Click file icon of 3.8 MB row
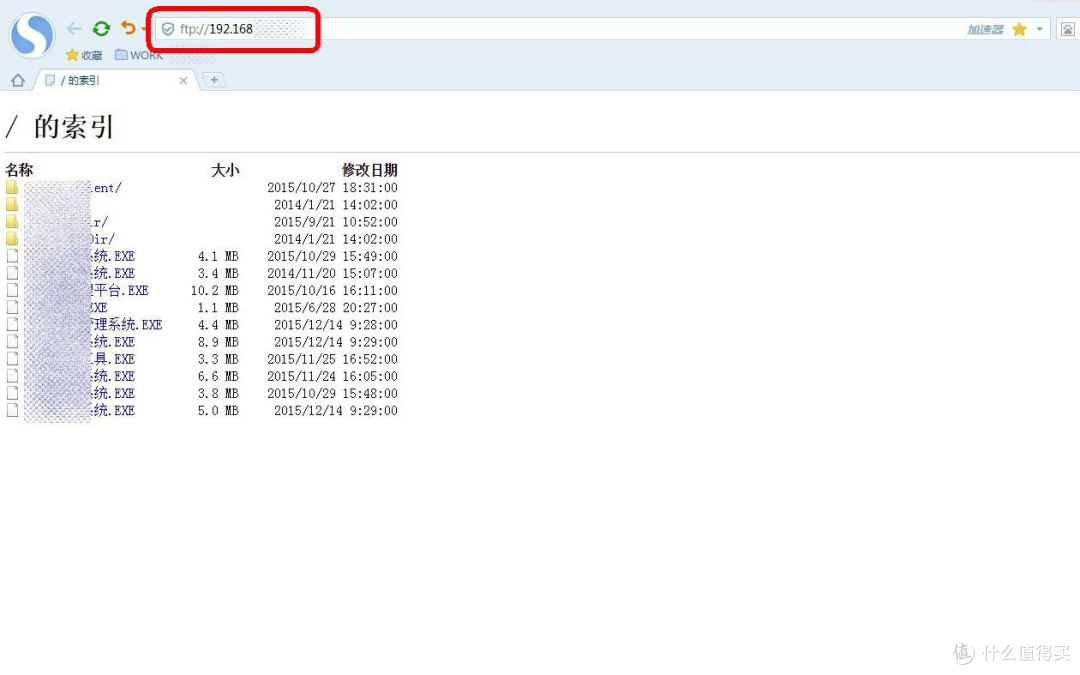Viewport: 1080px width, 675px height. click(12, 393)
